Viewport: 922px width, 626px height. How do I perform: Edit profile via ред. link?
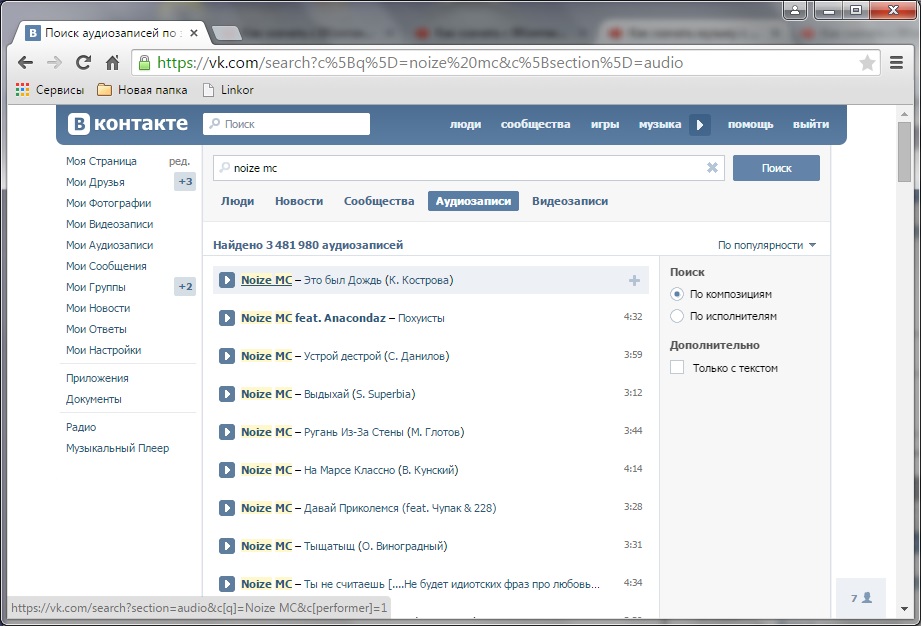tap(179, 161)
